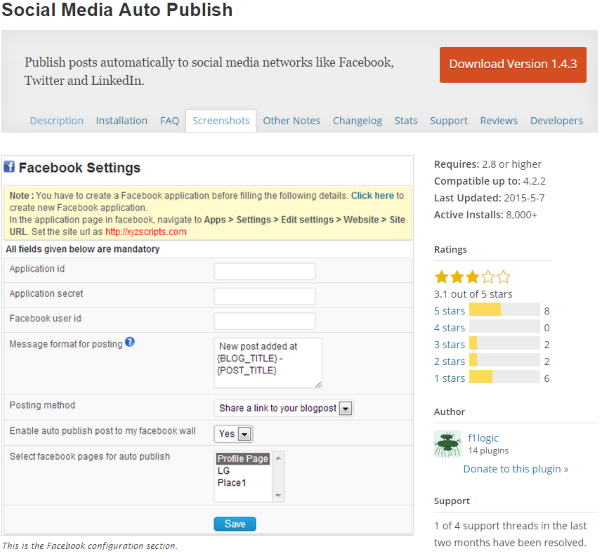Open the f1logic author link

pyautogui.click(x=483, y=438)
